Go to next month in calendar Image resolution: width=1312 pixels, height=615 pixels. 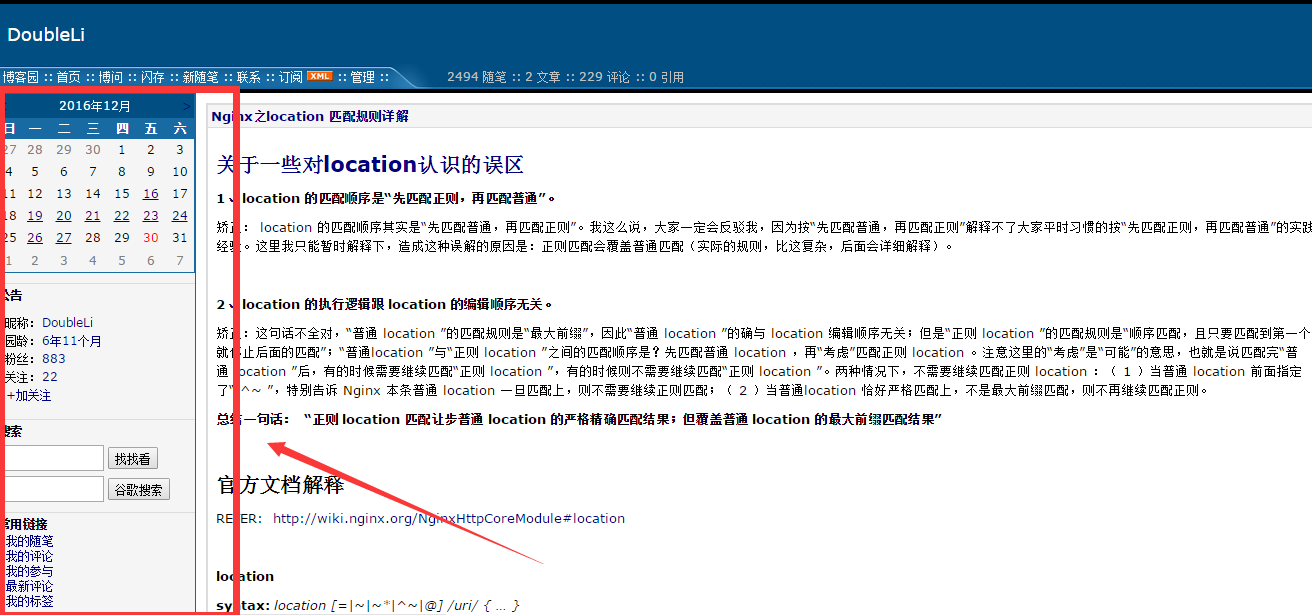187,106
